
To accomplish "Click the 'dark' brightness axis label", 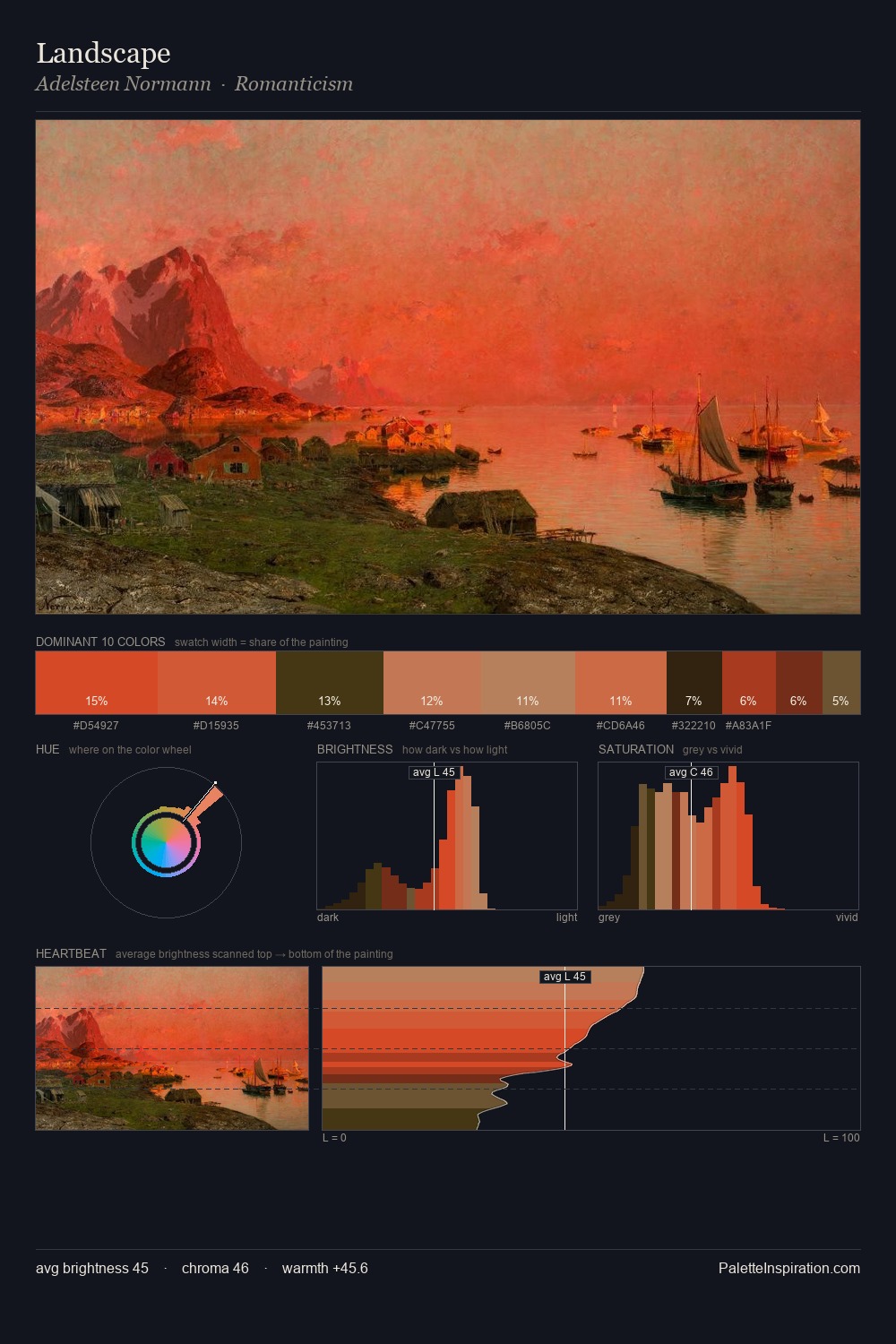I will click(328, 918).
